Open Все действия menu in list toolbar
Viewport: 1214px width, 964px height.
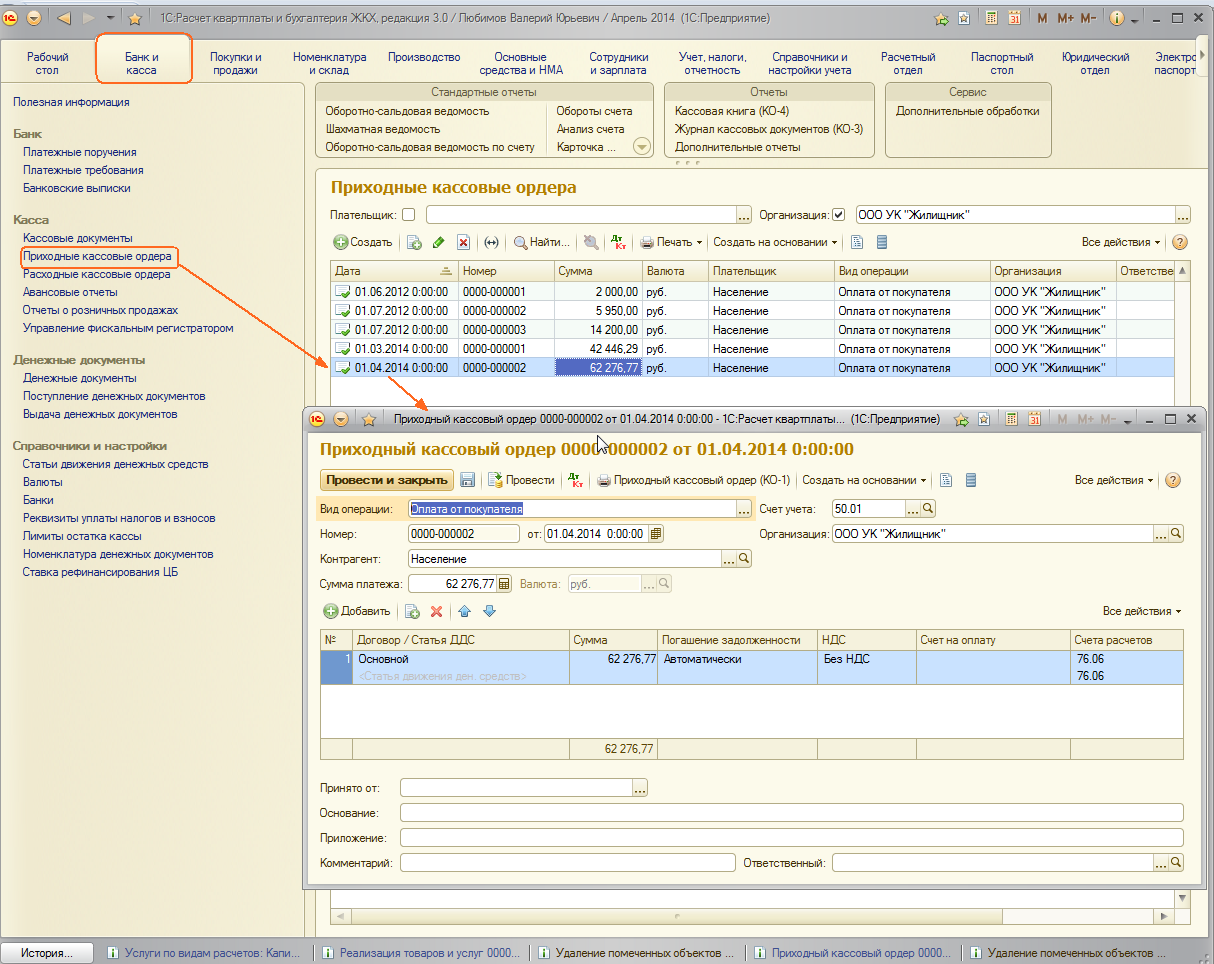[x=1121, y=242]
